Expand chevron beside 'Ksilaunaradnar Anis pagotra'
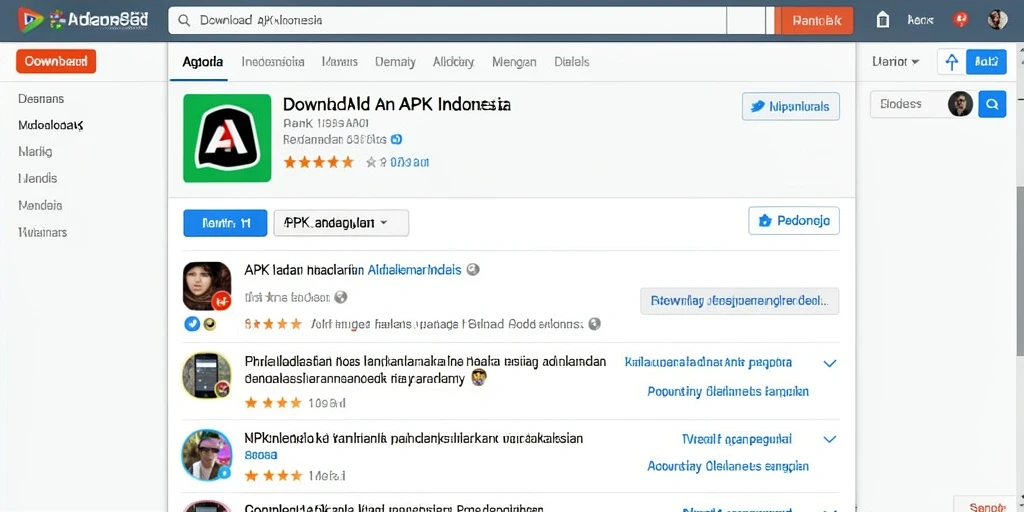Screen dimensions: 1024x512 pyautogui.click(x=829, y=363)
